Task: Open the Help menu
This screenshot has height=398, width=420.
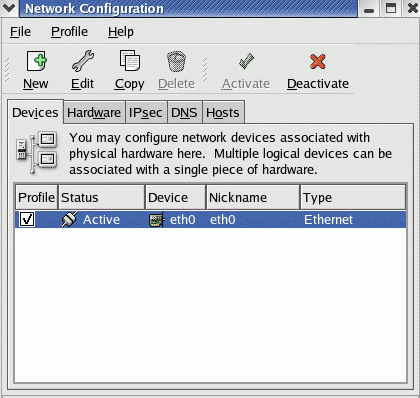Action: (121, 32)
